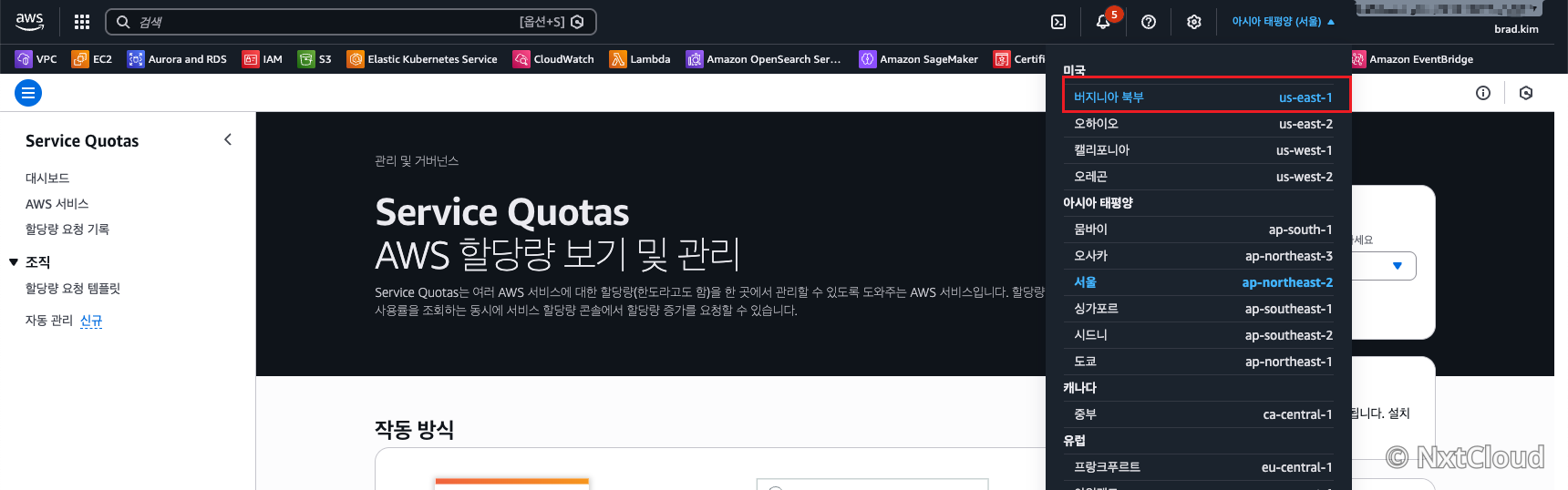Open the hexagon panel icon beside info

pos(1526,93)
